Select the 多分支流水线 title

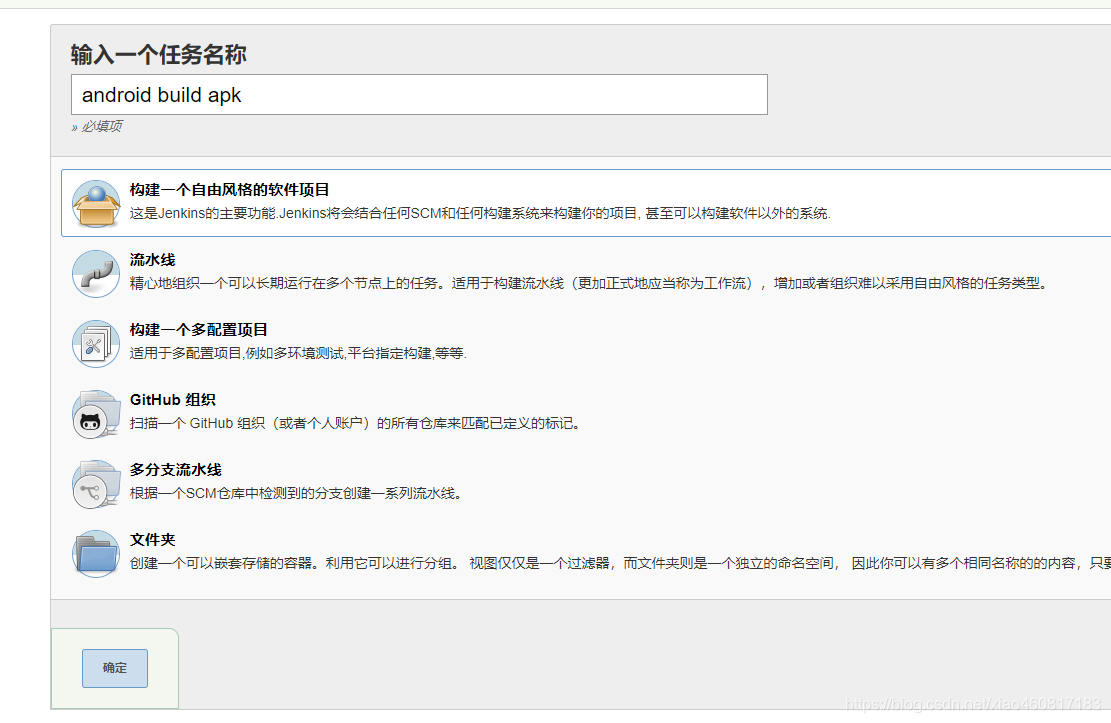point(176,470)
